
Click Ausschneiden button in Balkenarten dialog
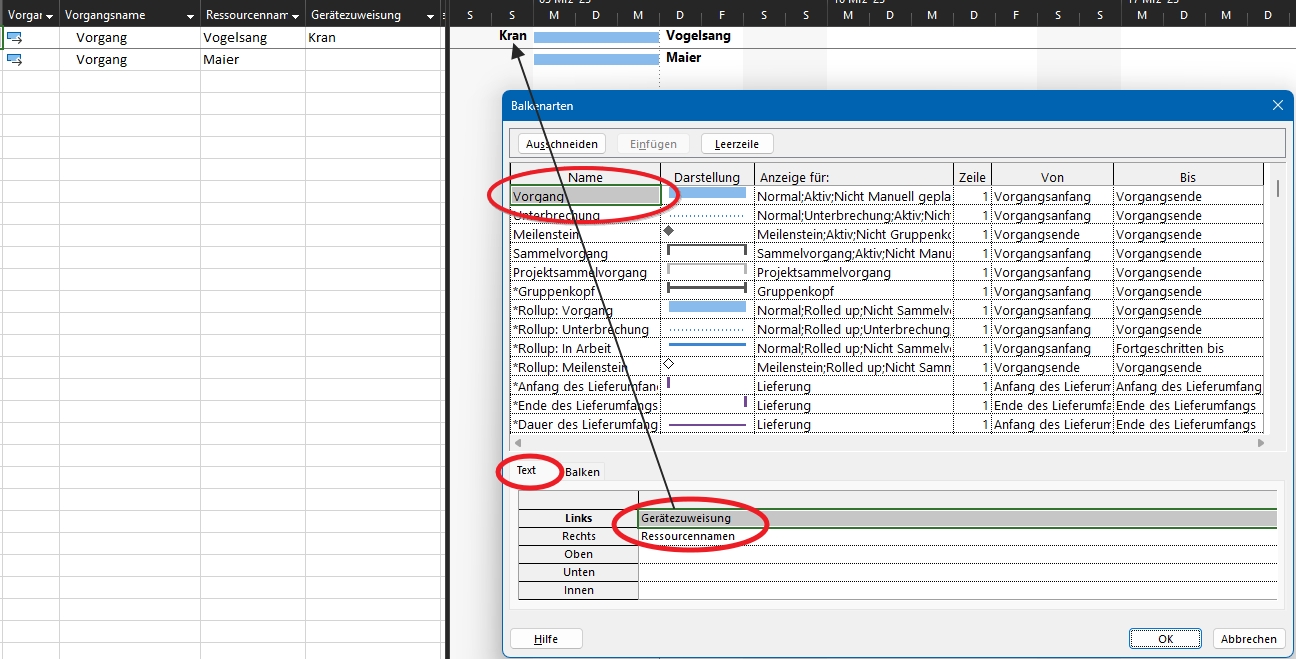562,144
